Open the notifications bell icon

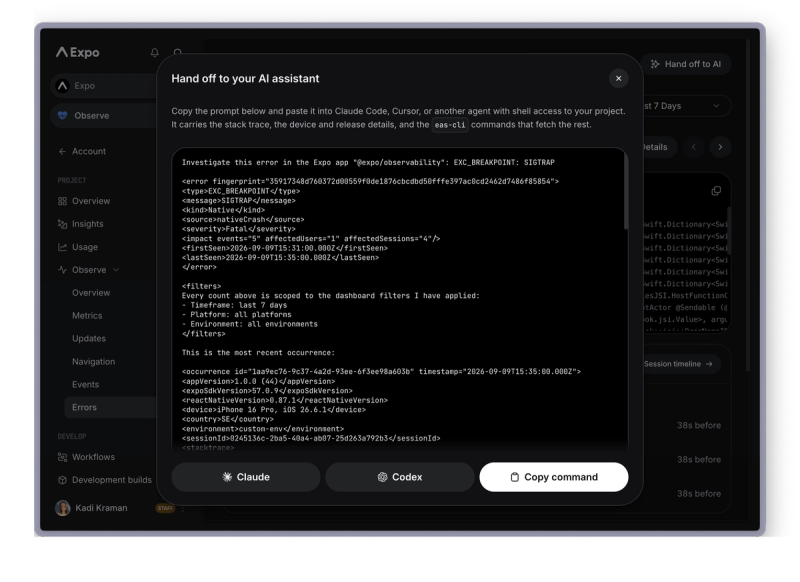(x=155, y=53)
